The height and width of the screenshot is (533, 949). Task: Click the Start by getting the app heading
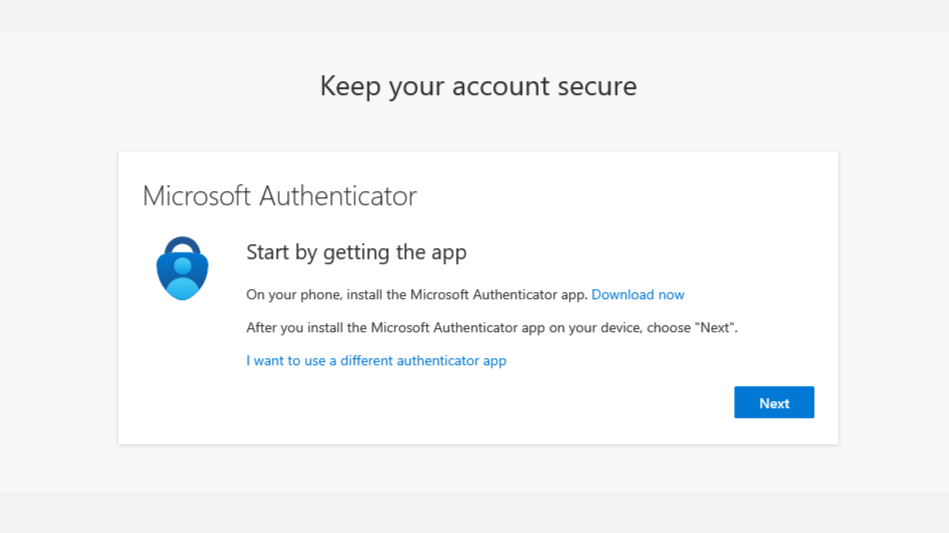pos(356,252)
